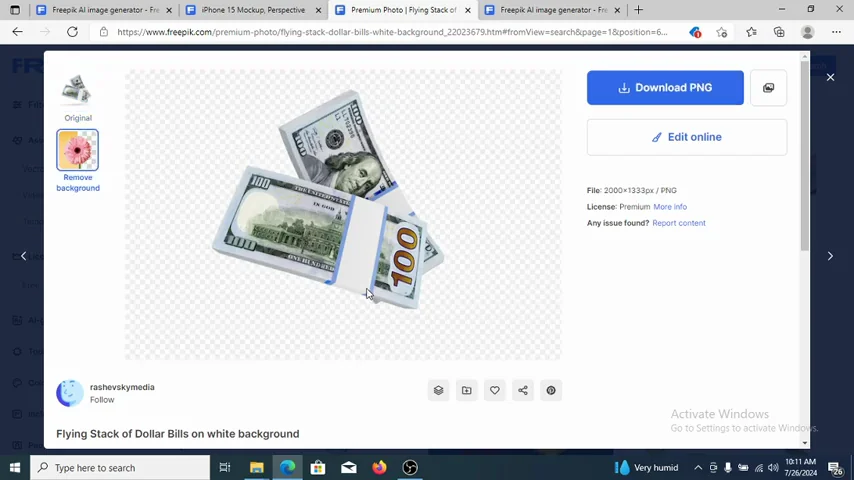The height and width of the screenshot is (480, 854).
Task: Open Edge settings and more menu
Action: [x=836, y=32]
